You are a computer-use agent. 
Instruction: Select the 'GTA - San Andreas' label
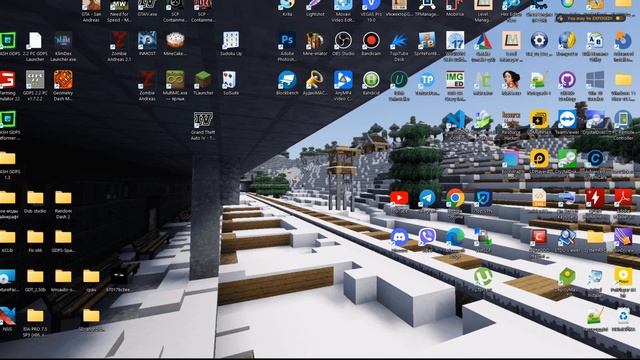tap(91, 17)
